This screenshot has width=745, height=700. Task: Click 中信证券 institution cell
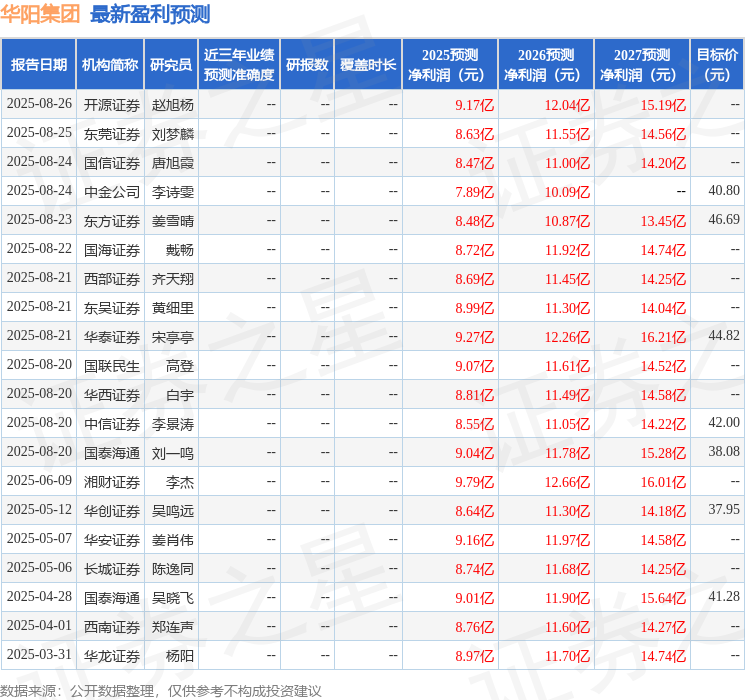112,424
